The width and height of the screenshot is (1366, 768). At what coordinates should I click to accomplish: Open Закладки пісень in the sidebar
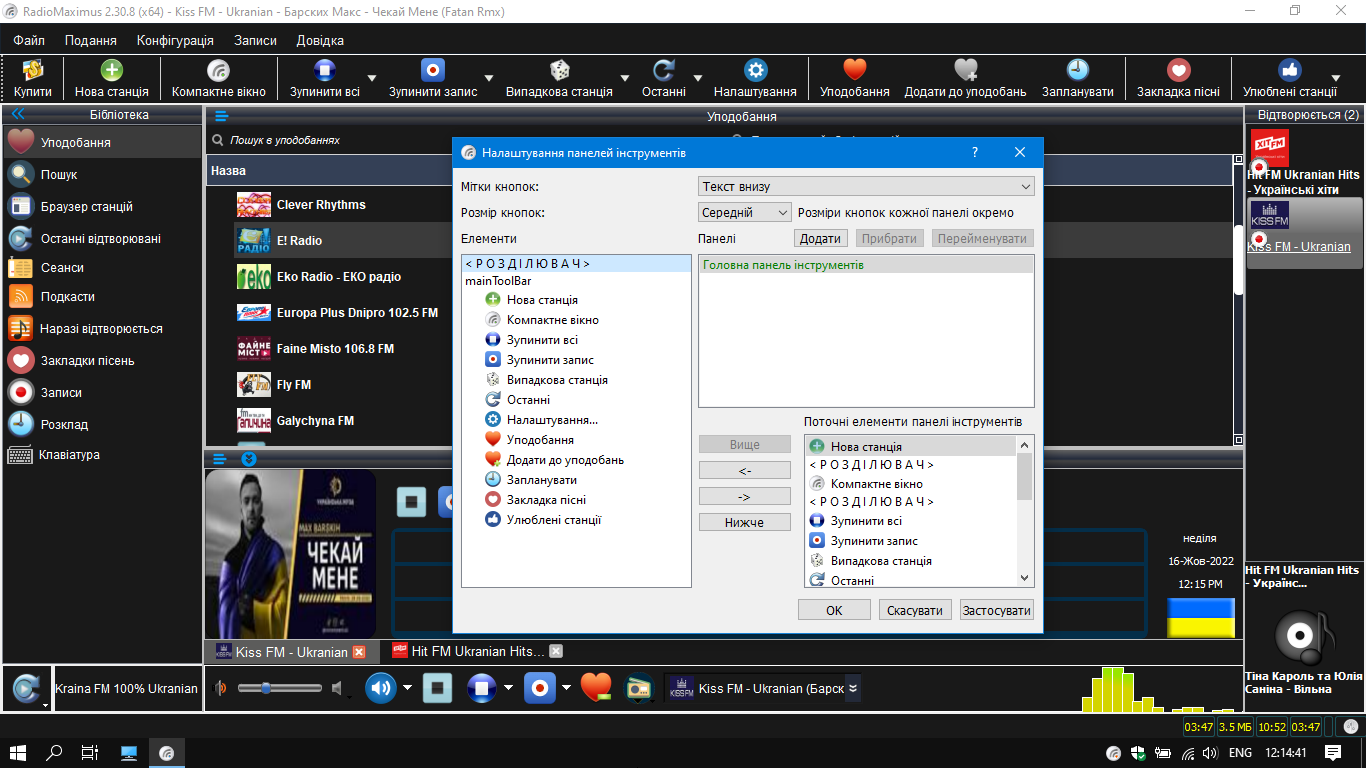[102, 360]
